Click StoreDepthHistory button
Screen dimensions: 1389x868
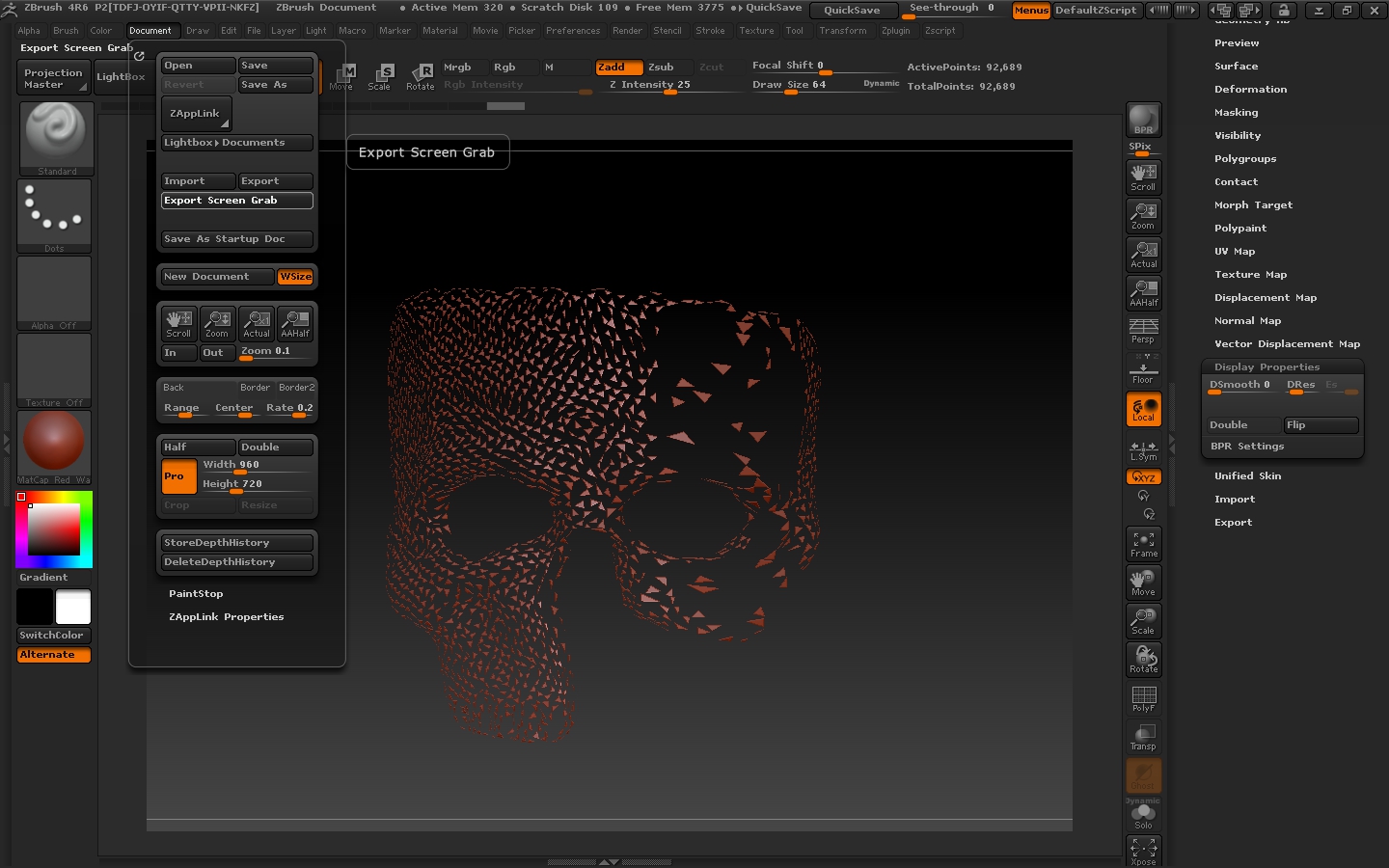[237, 543]
